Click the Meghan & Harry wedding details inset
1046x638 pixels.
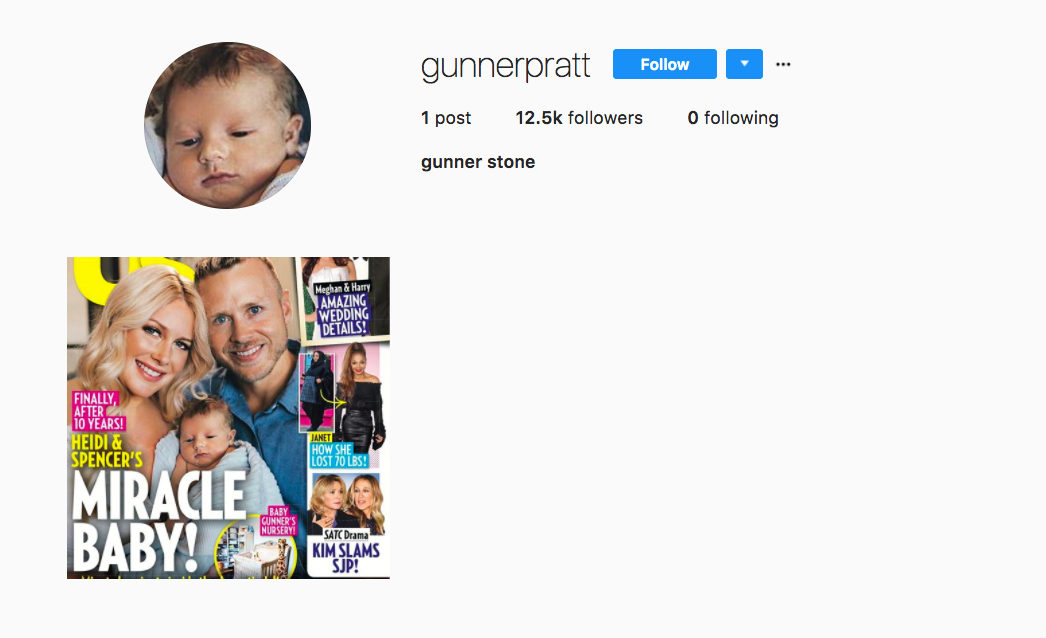(344, 298)
